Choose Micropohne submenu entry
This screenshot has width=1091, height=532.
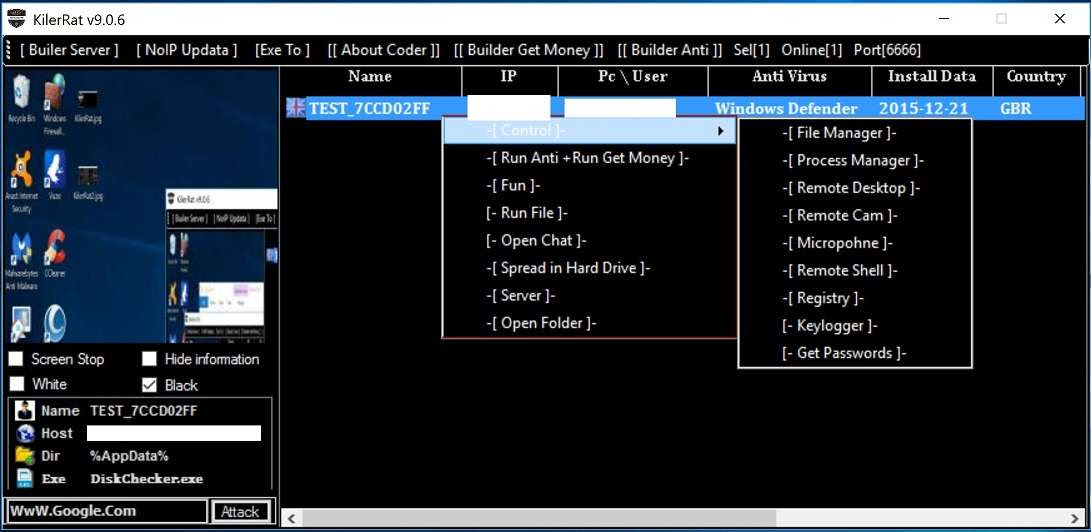(x=837, y=243)
